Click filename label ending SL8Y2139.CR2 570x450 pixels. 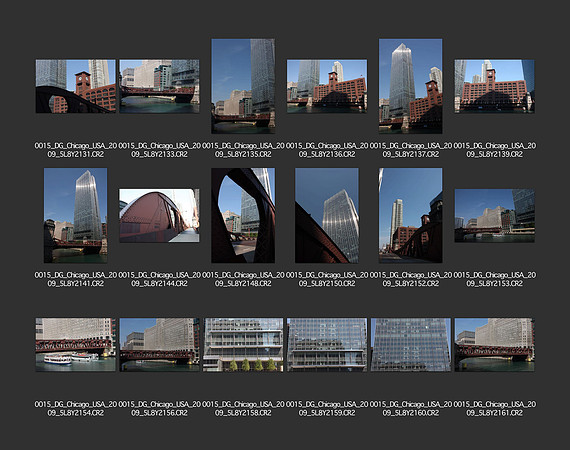click(x=494, y=150)
